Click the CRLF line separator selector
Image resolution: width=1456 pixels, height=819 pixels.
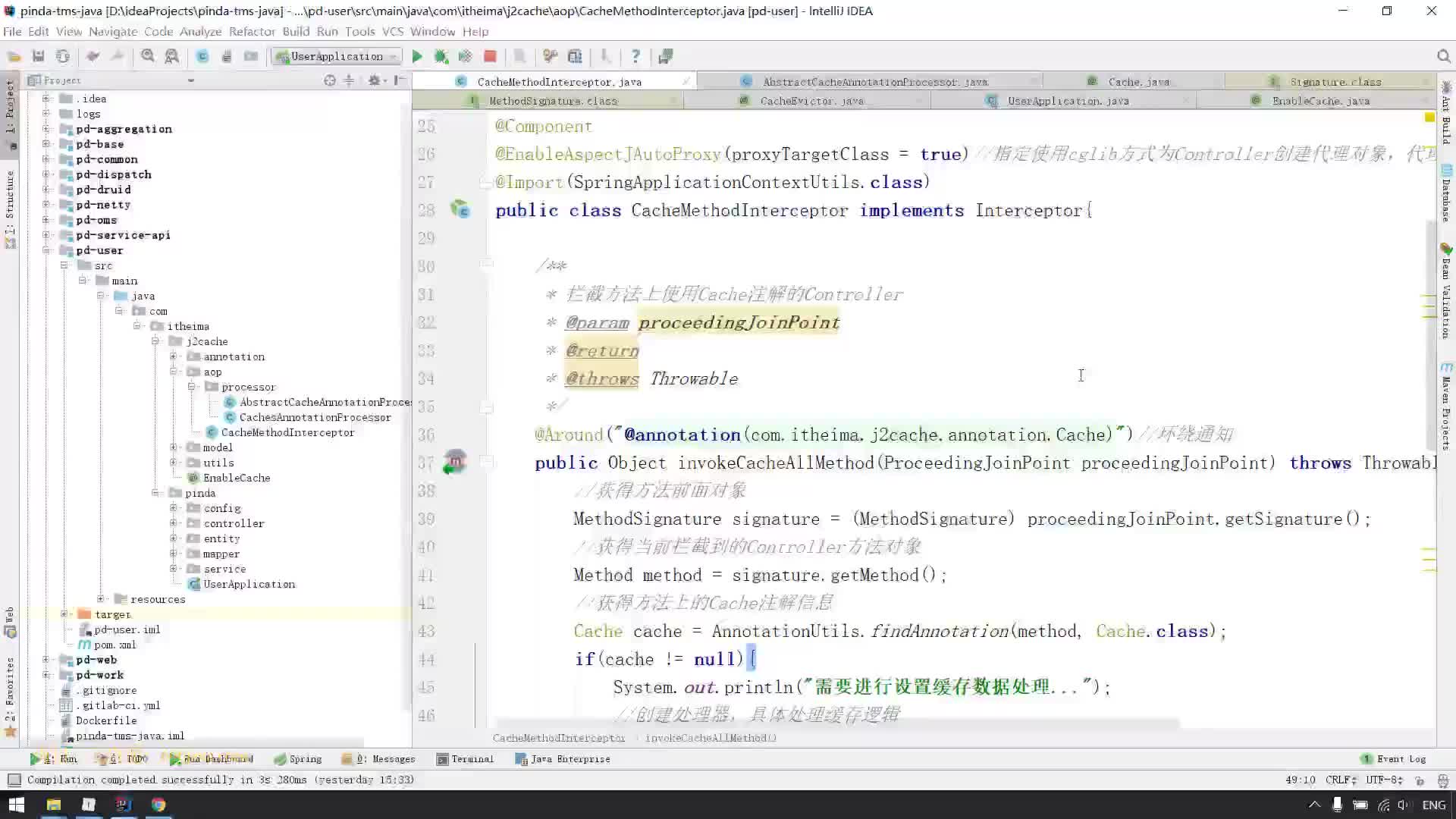(1341, 780)
